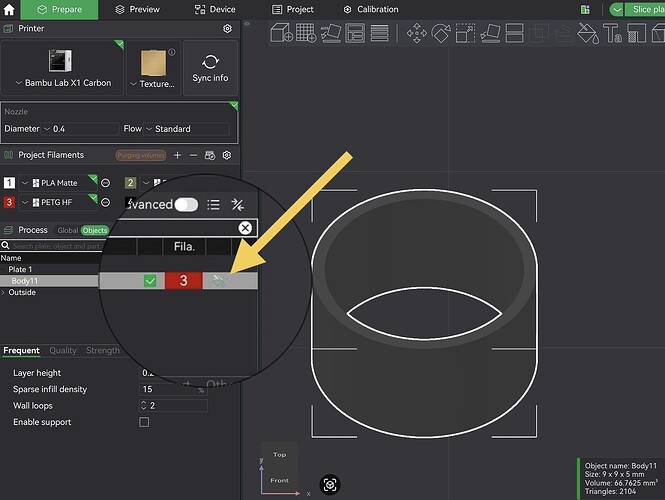Select the Move tool in toolbar
Image resolution: width=665 pixels, height=500 pixels.
[x=416, y=33]
